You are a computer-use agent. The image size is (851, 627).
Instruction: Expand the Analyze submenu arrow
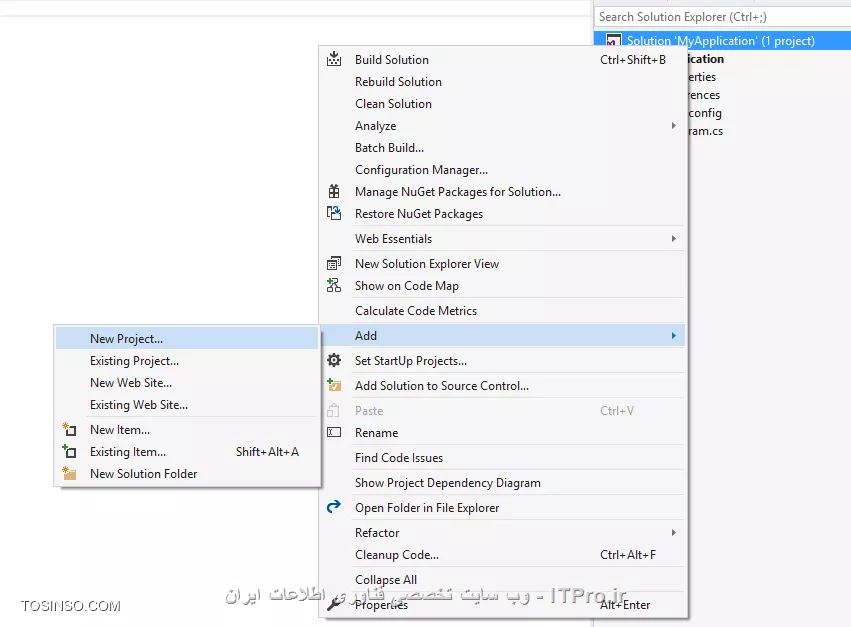pyautogui.click(x=674, y=126)
